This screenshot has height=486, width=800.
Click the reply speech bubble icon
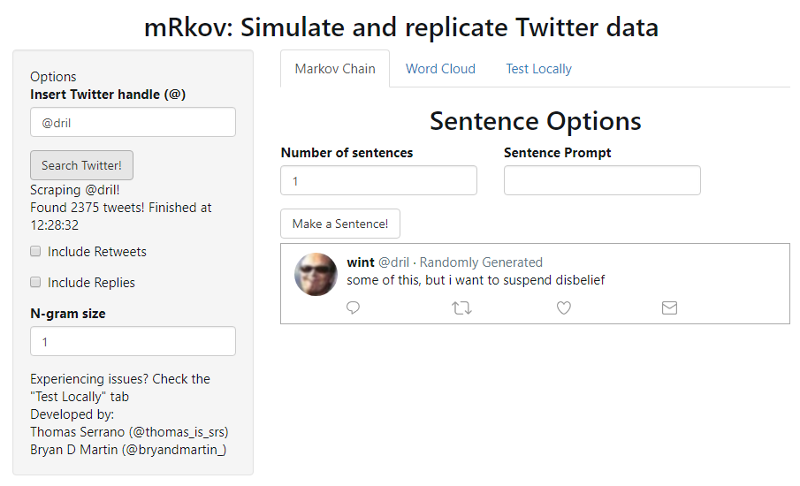(353, 308)
